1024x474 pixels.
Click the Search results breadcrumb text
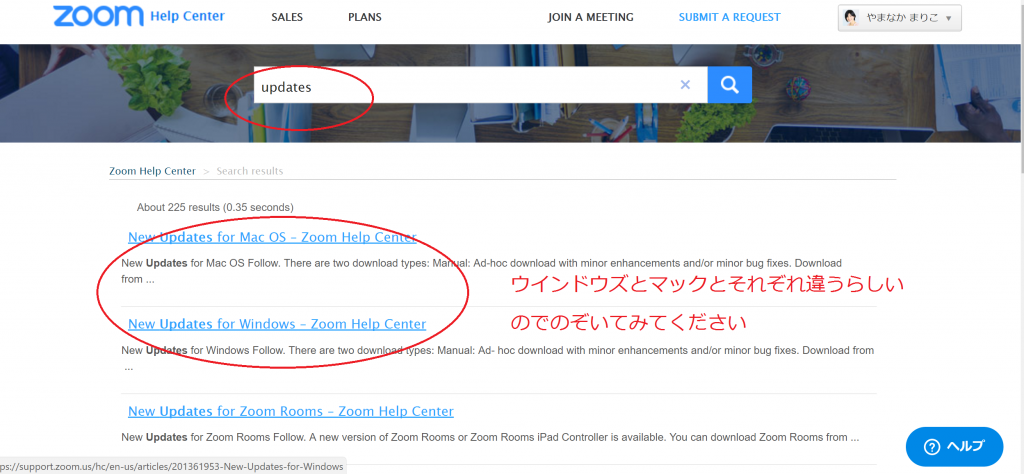tap(249, 171)
